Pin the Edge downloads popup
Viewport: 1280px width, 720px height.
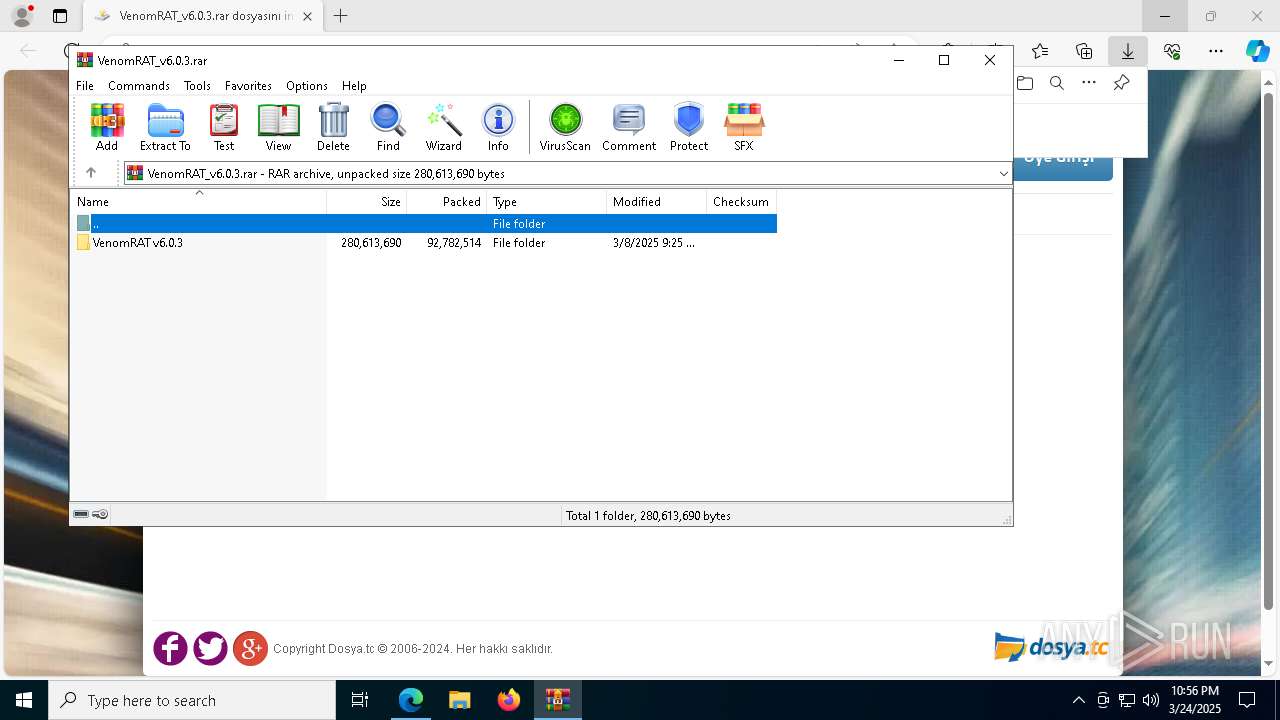pyautogui.click(x=1121, y=83)
